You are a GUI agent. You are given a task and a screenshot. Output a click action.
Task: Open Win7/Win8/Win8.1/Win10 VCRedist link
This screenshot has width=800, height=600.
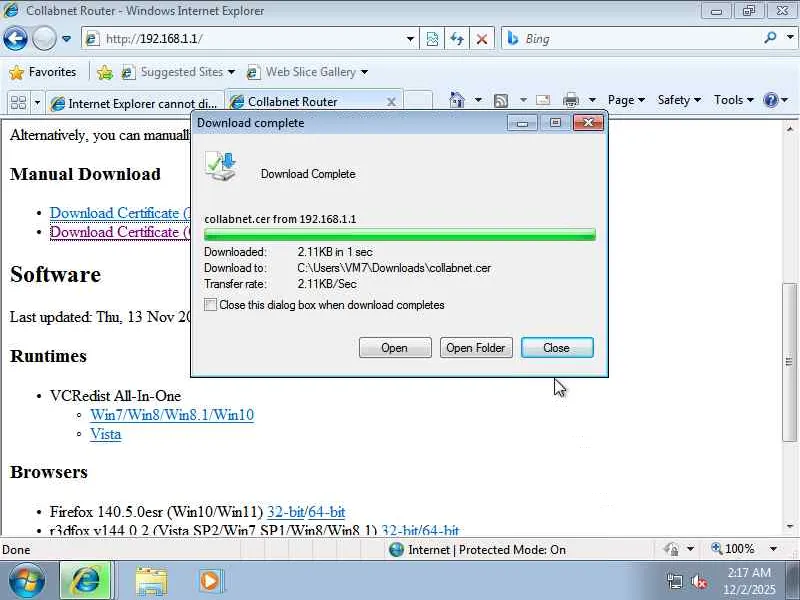[x=172, y=415]
